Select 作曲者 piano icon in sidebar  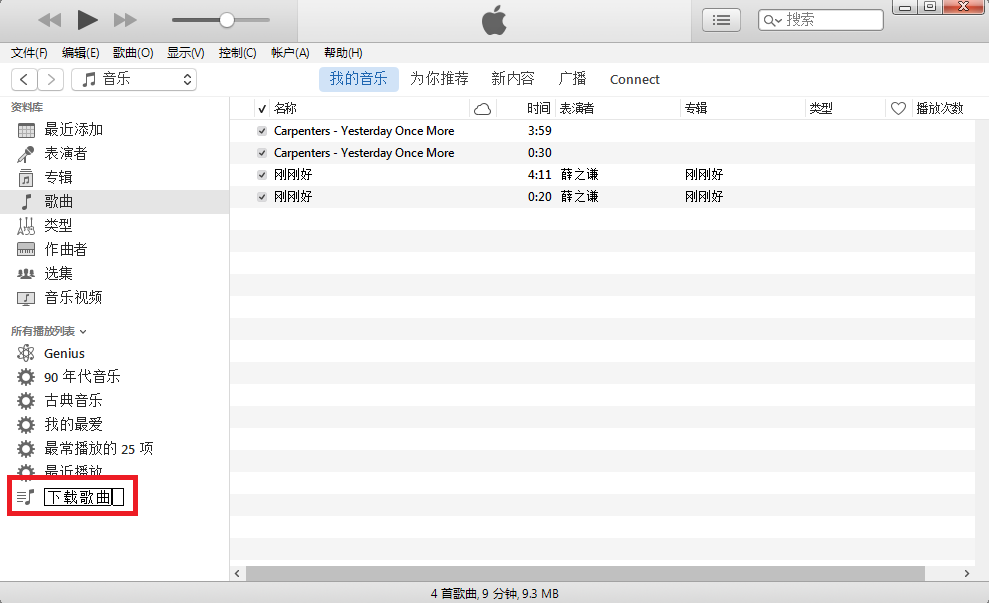coord(26,250)
